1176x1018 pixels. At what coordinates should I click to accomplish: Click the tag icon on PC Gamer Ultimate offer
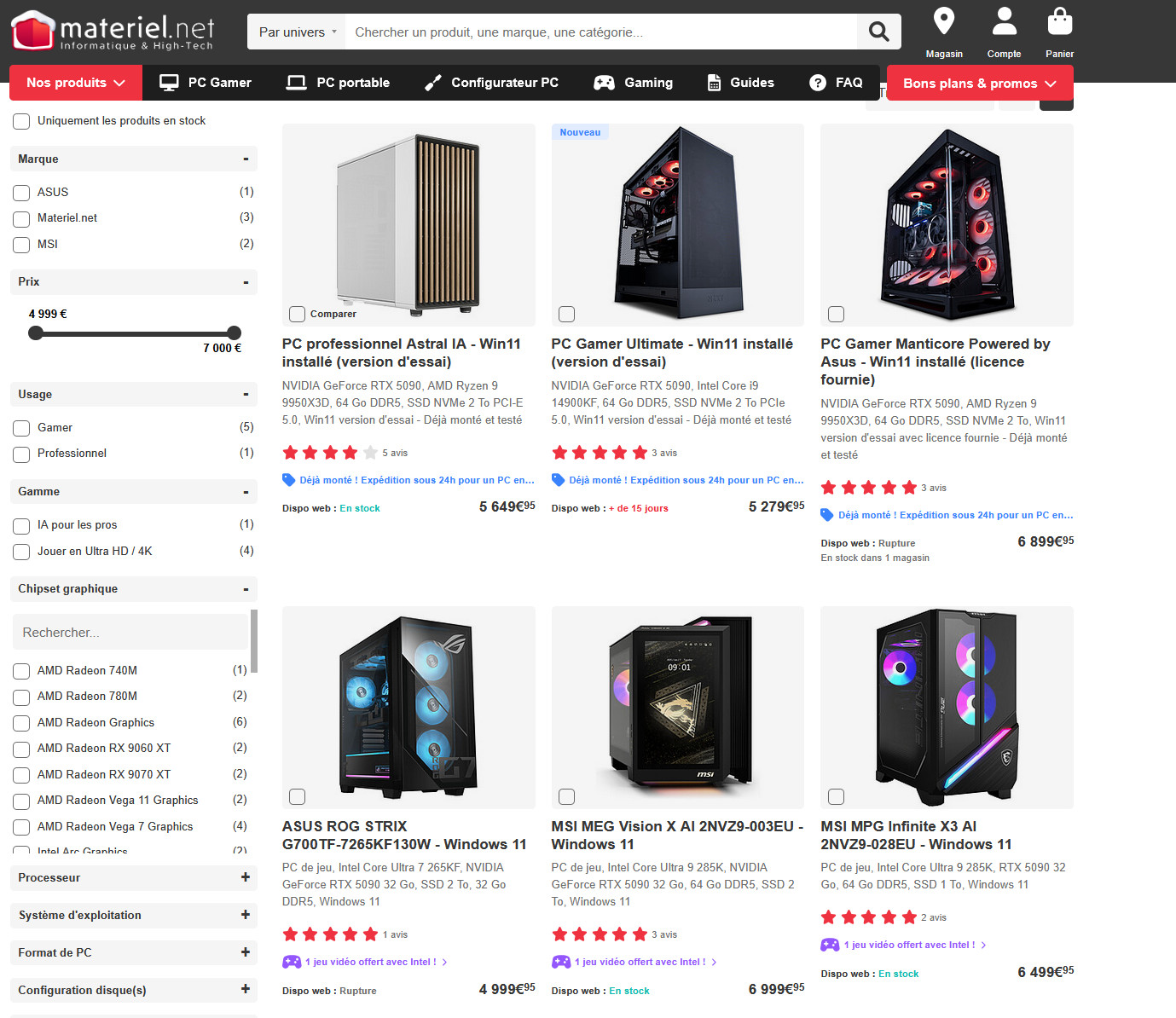[559, 480]
